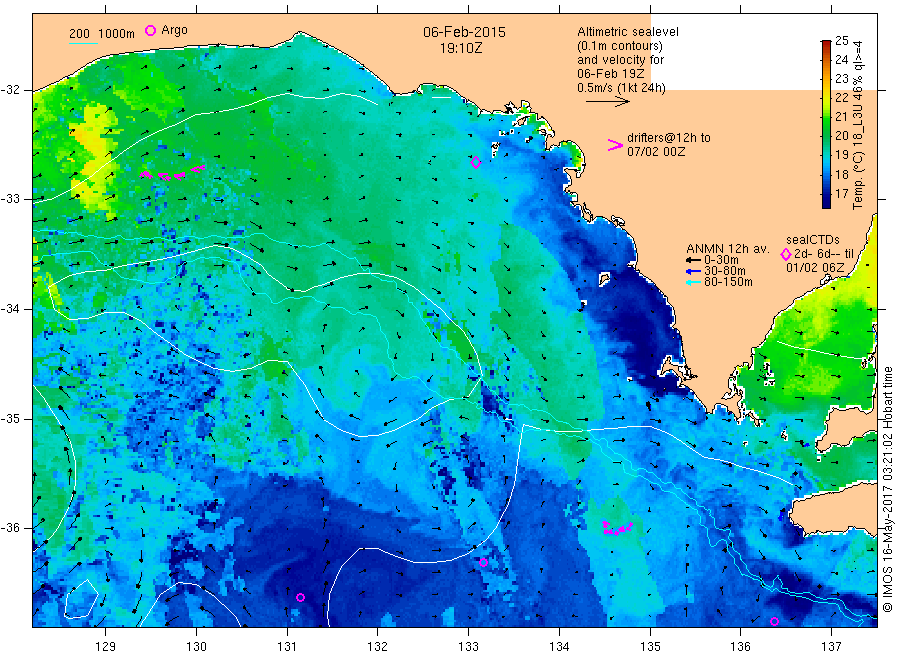Click the cyan 200m isobath legend line
The height and width of the screenshot is (660, 900).
[x=83, y=43]
